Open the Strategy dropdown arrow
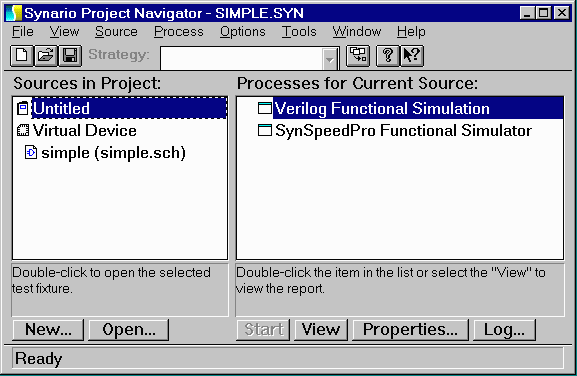The width and height of the screenshot is (577, 376). (330, 59)
